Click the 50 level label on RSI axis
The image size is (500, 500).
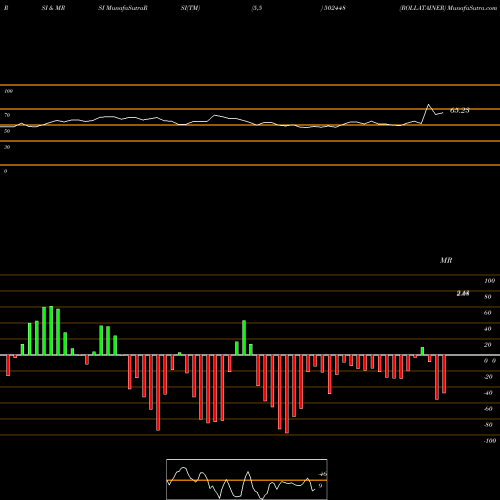click(x=7, y=131)
